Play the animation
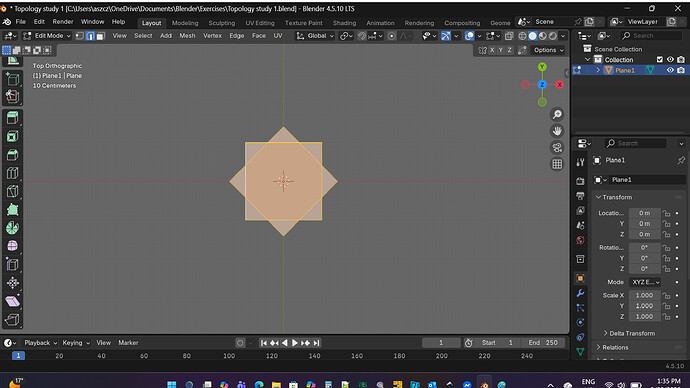 click(x=295, y=343)
